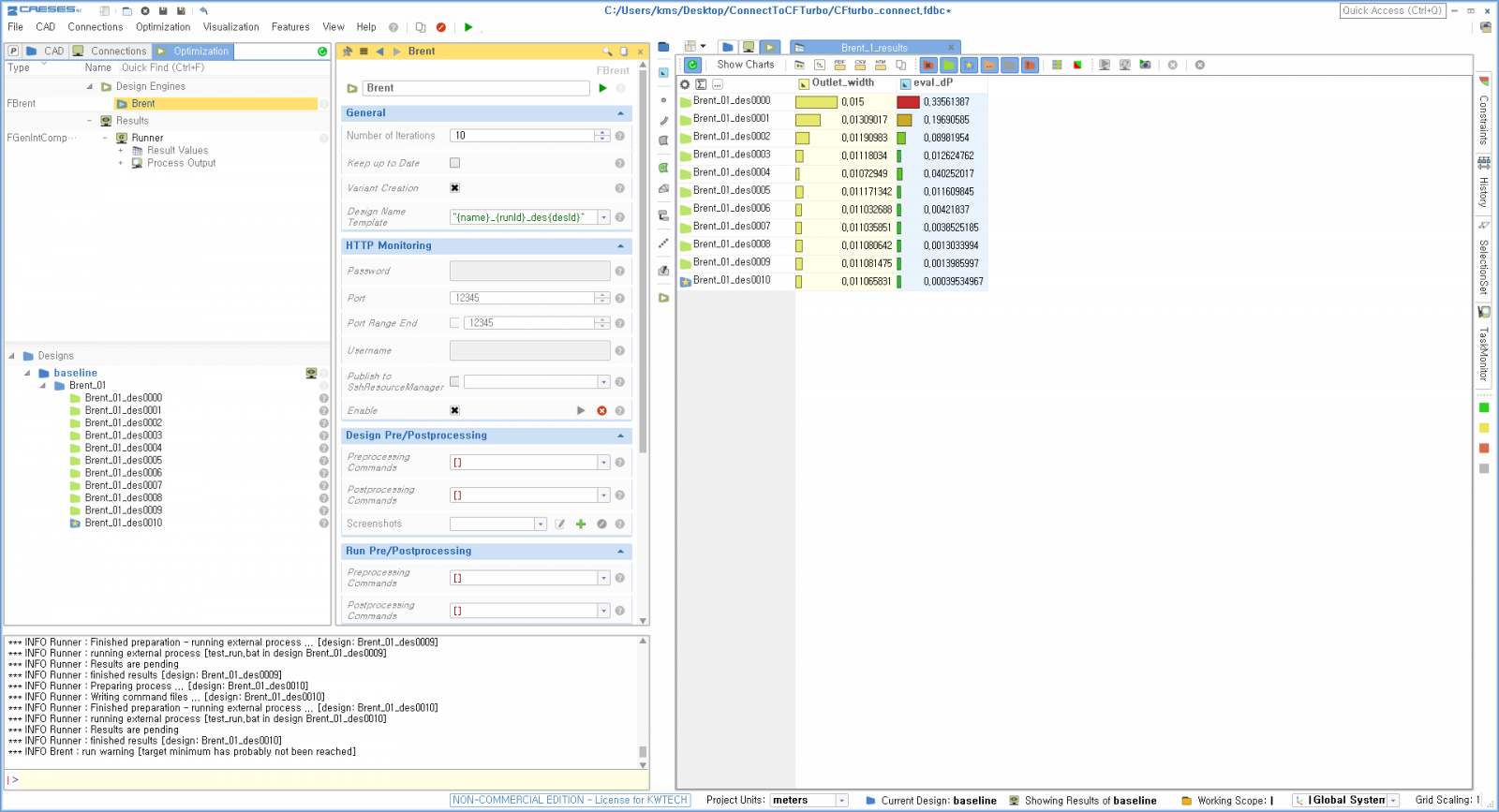This screenshot has height=812, width=1499.
Task: Open the Design Postprocessing Commands dropdown
Action: (x=604, y=495)
